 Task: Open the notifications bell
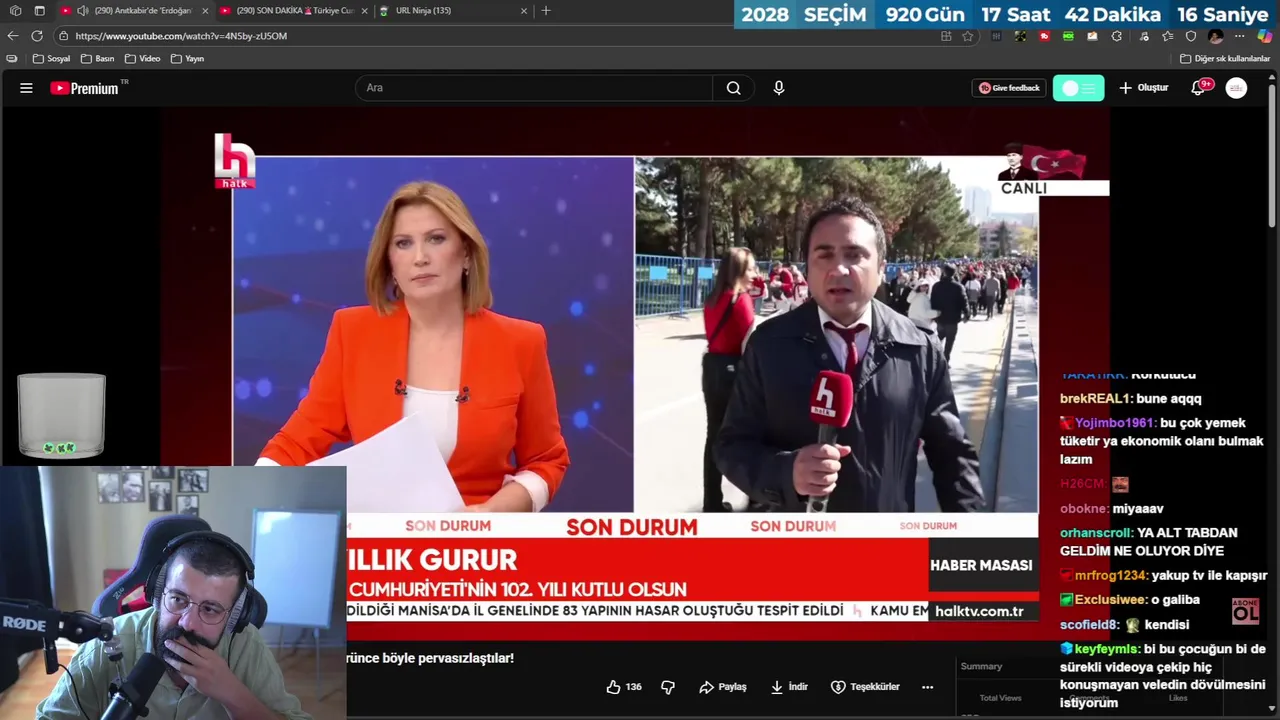click(1198, 88)
